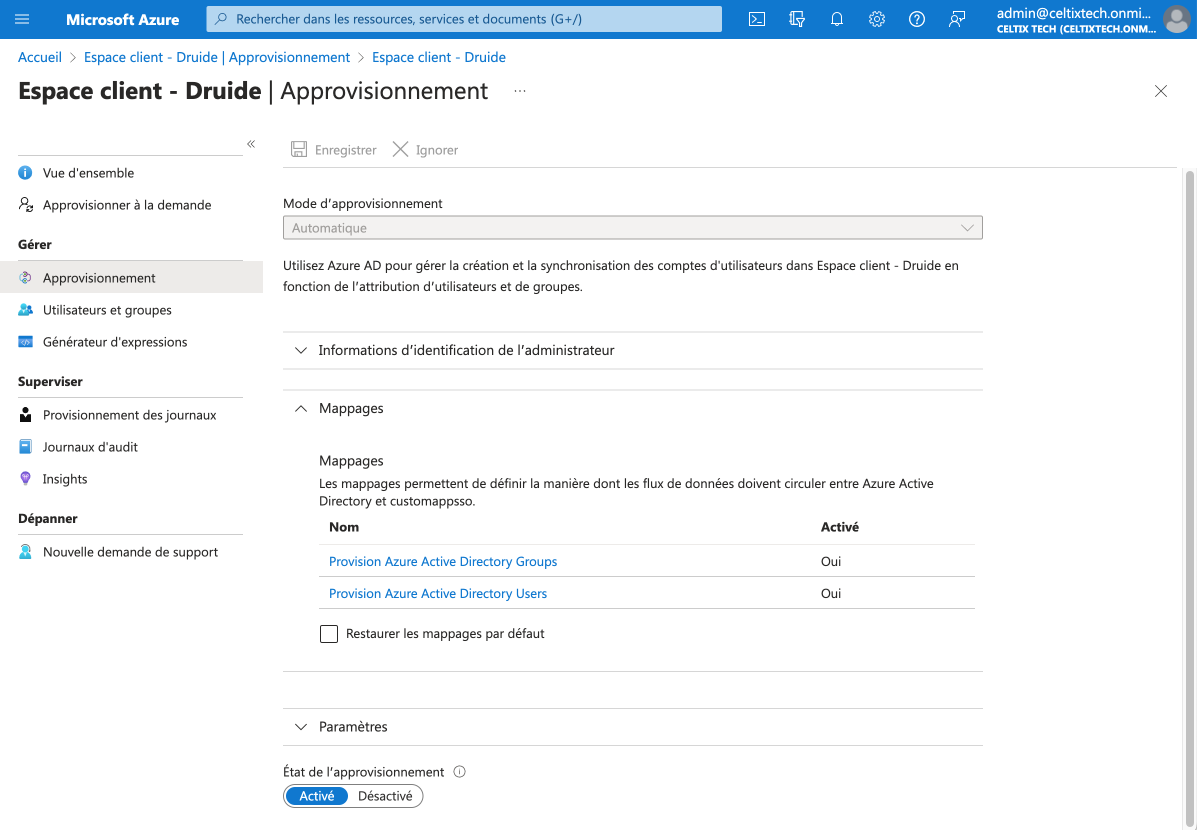
Task: Close the Approvisionnement blade
Action: (x=1160, y=91)
